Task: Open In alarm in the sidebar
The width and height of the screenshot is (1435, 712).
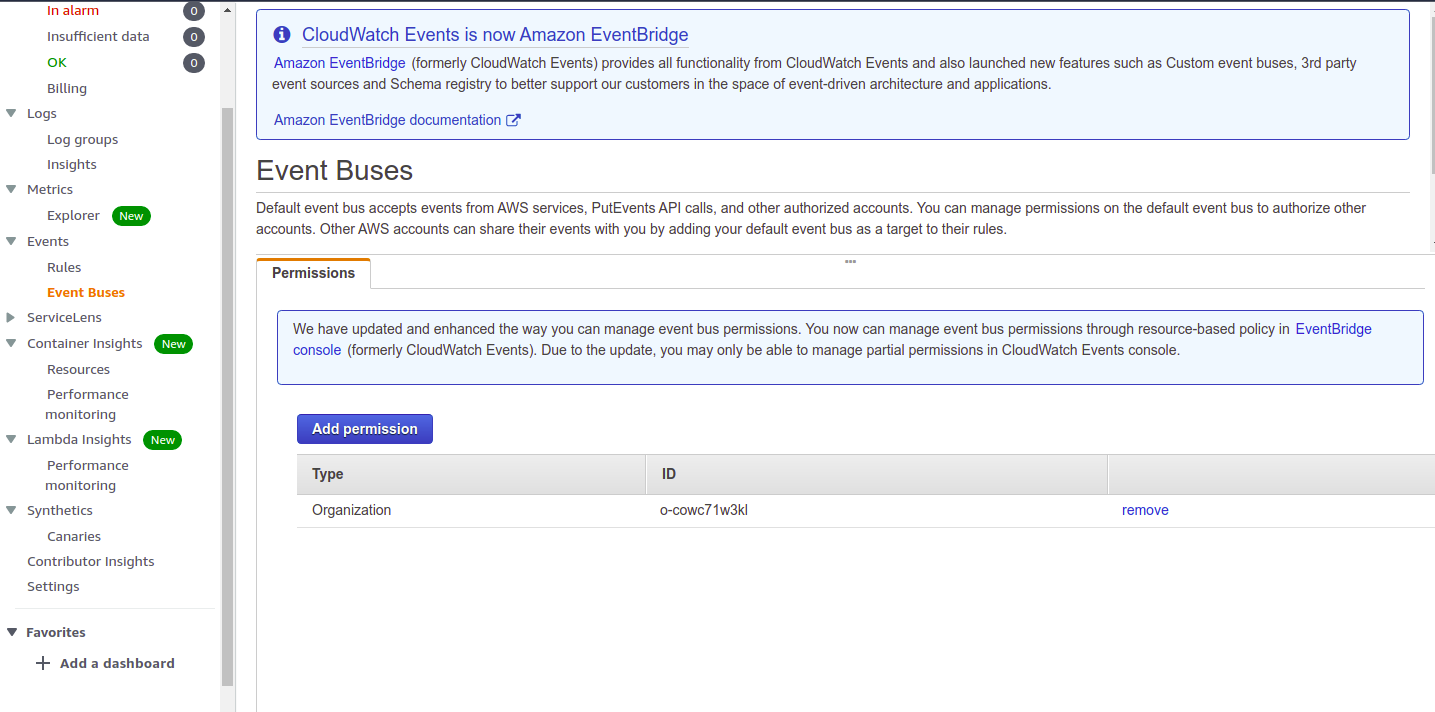Action: click(73, 11)
